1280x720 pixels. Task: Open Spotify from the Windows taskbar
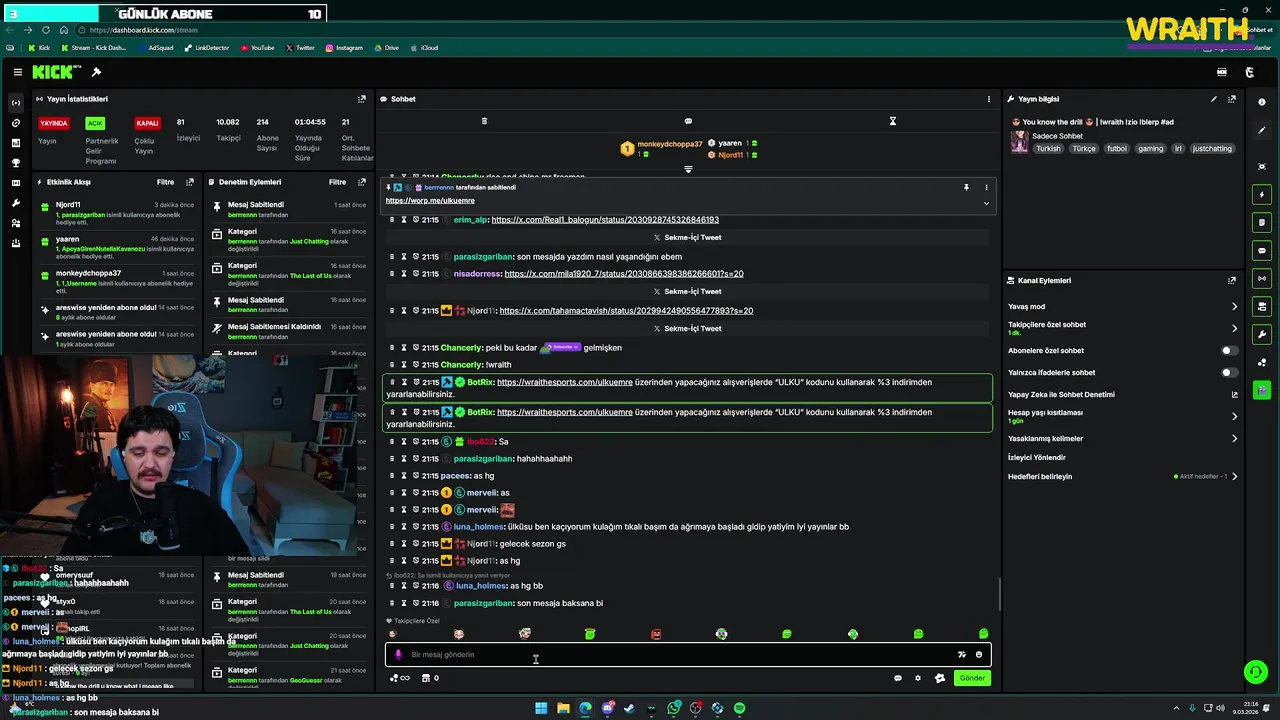click(x=739, y=708)
